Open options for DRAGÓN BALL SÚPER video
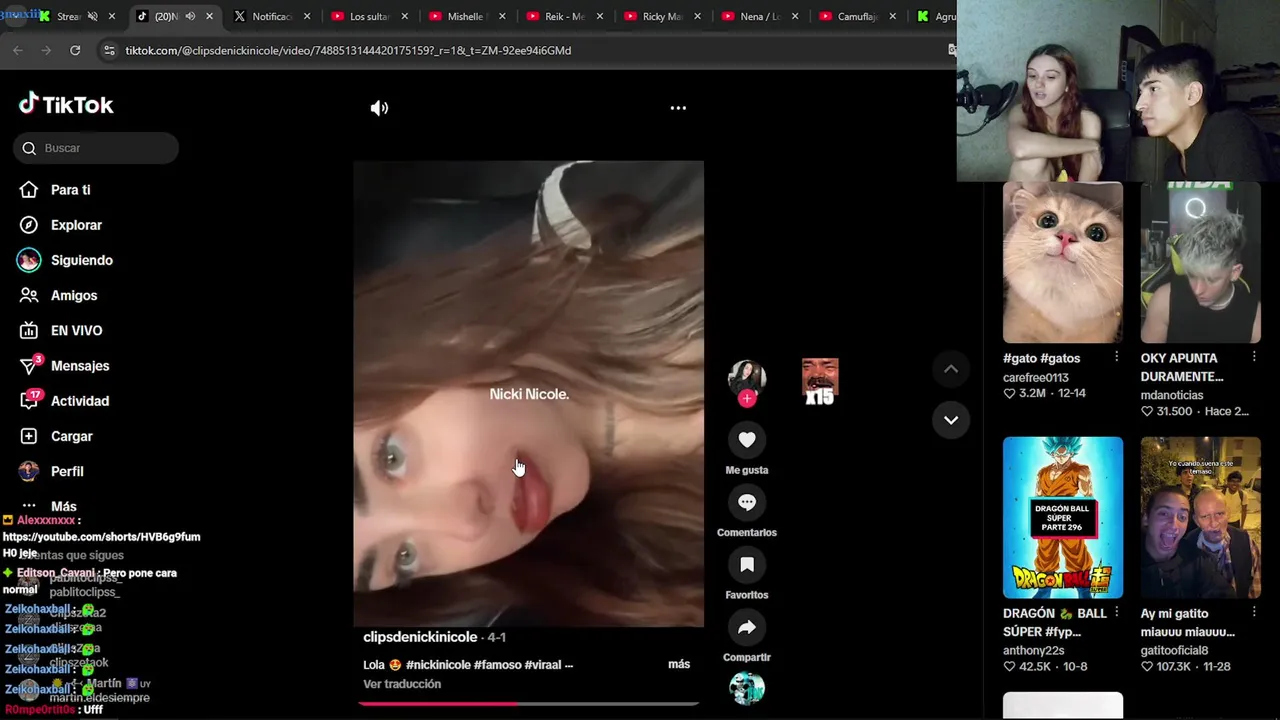The image size is (1280, 720). [1116, 613]
